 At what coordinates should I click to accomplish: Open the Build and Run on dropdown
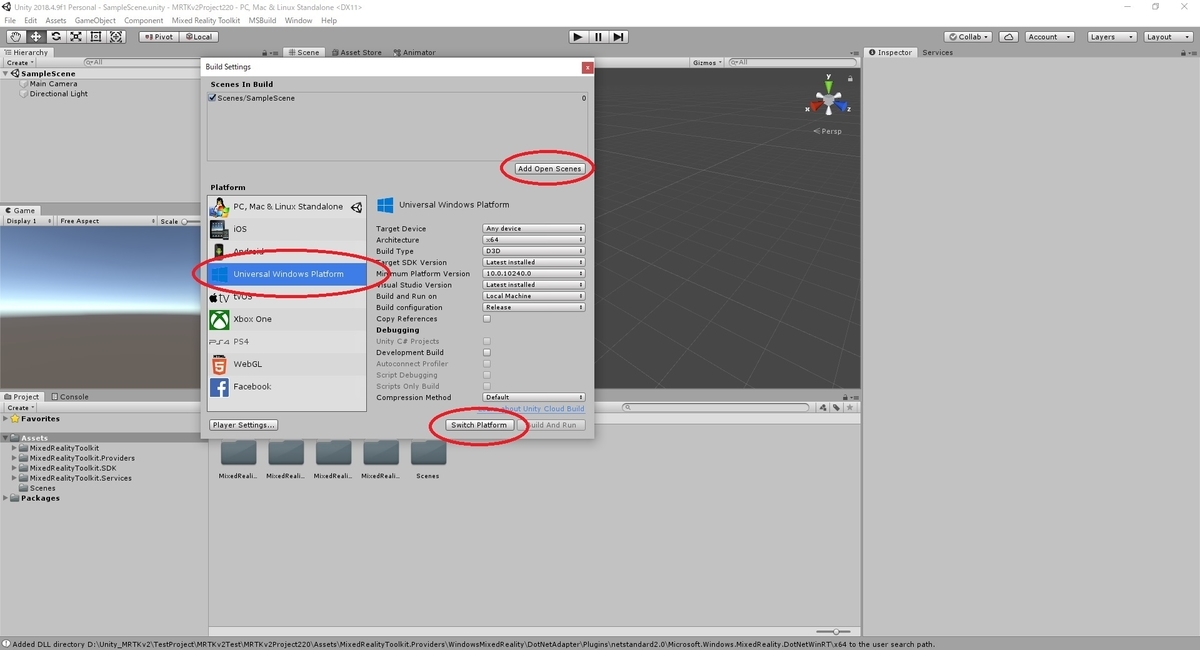[x=534, y=296]
